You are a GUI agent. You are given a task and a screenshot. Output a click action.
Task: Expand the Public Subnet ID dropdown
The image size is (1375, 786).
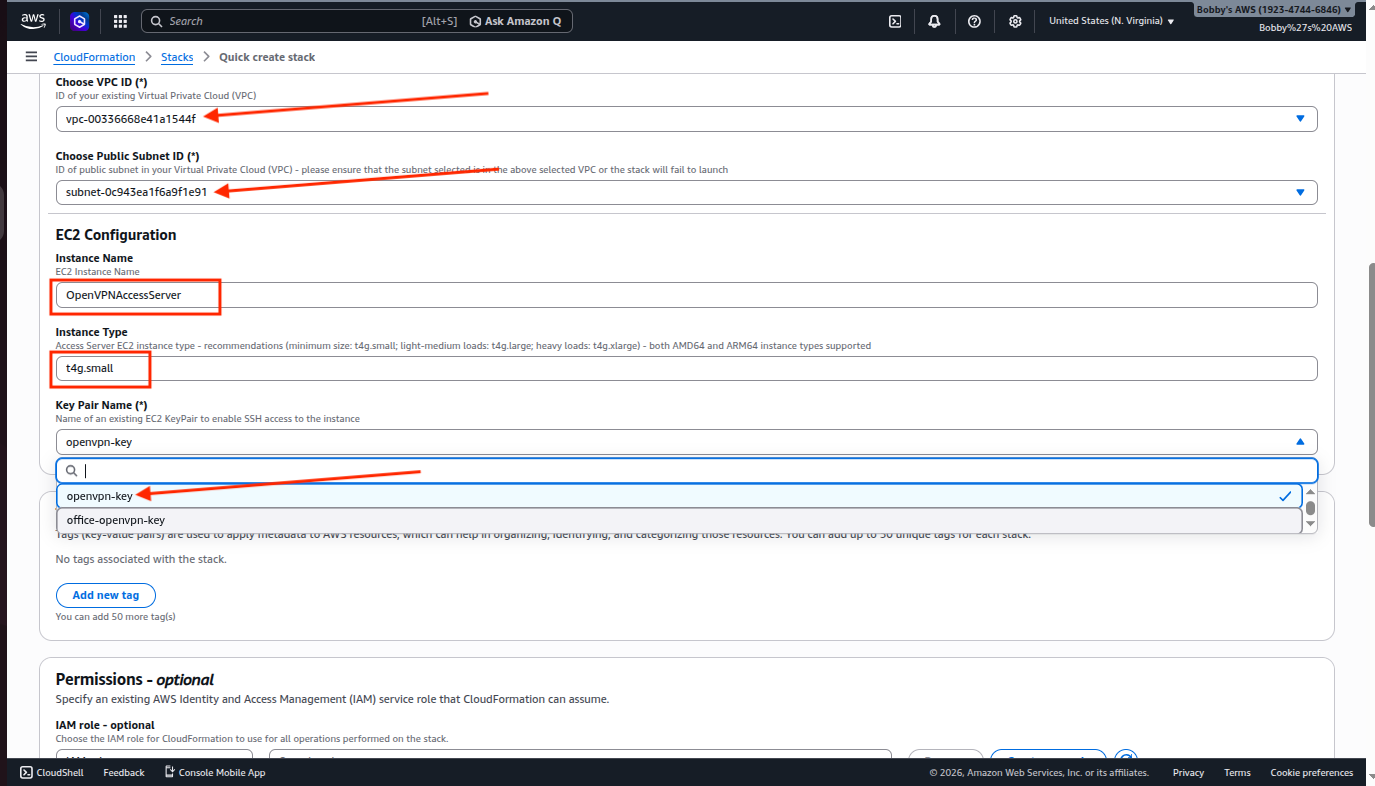coord(686,192)
